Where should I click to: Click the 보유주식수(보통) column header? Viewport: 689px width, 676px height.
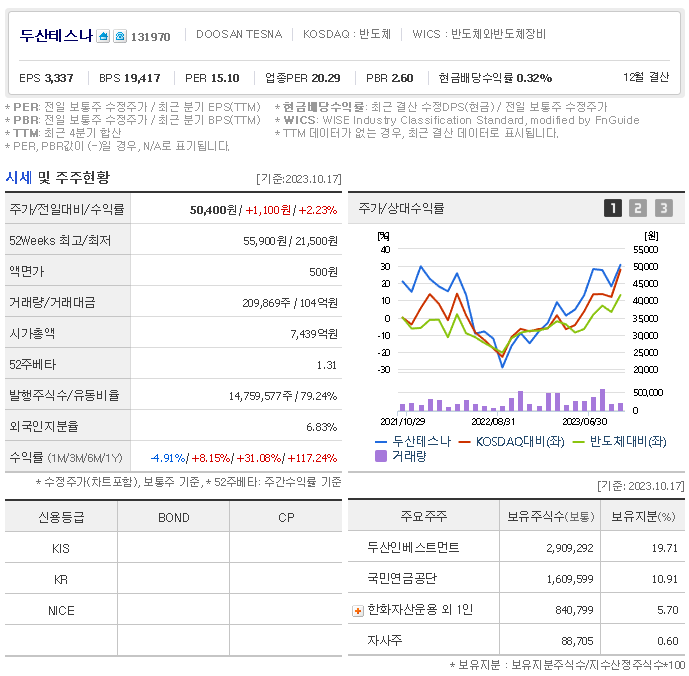click(x=550, y=516)
